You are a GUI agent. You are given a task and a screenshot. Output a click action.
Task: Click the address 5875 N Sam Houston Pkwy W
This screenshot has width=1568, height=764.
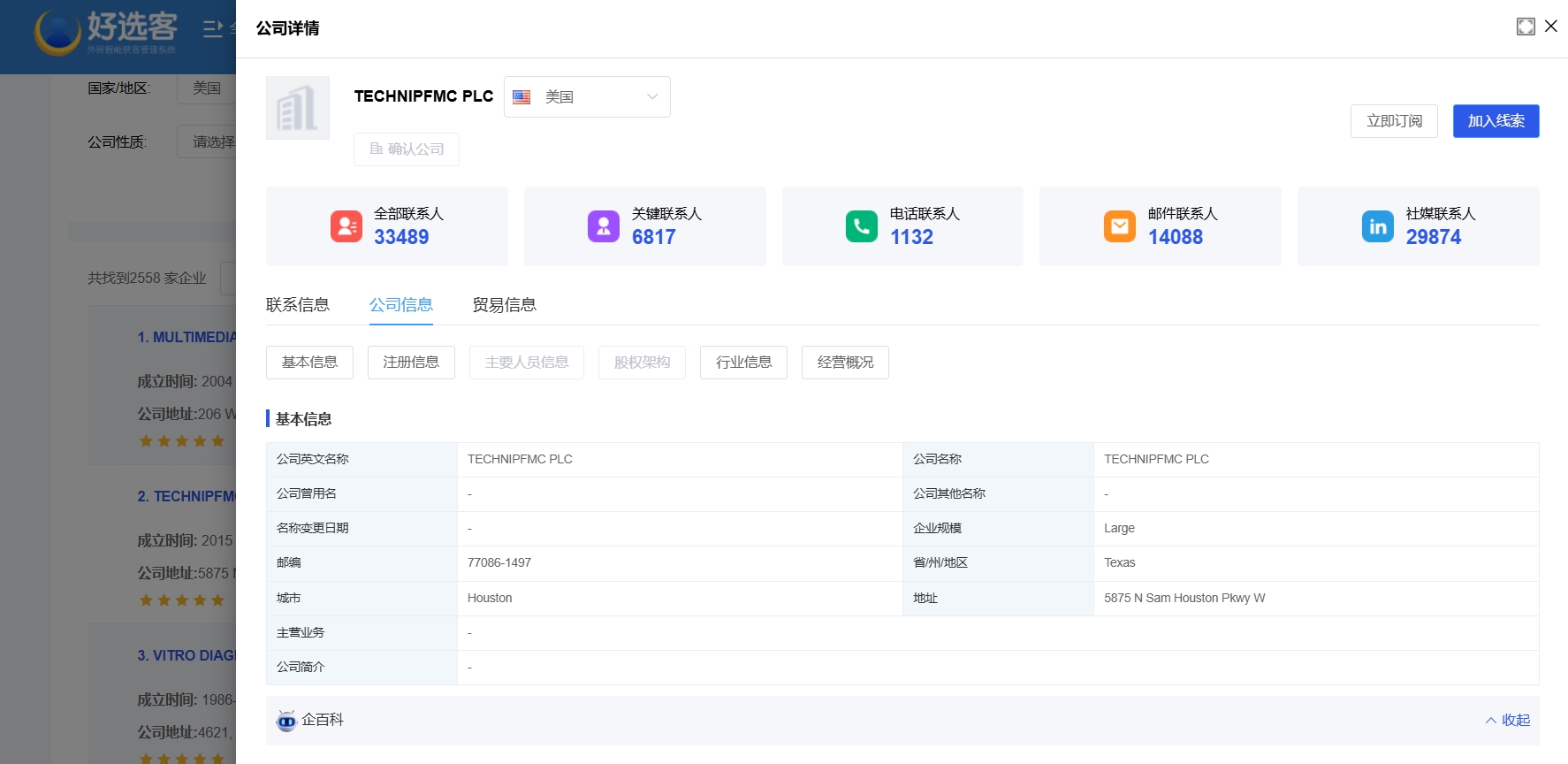[1184, 598]
